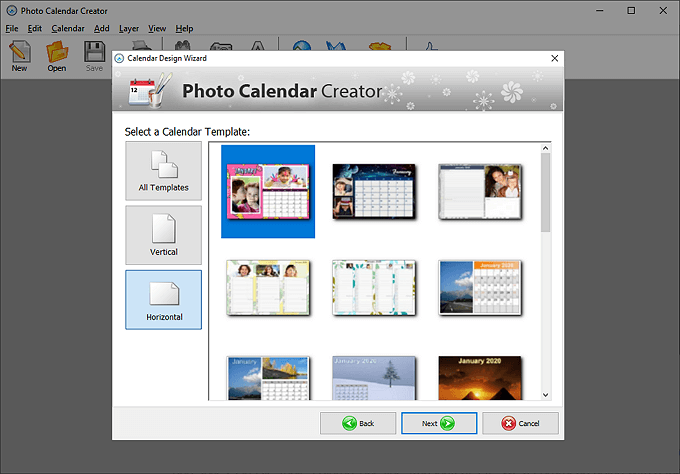
Task: Click the template list scrollbar thumb
Action: pyautogui.click(x=546, y=192)
